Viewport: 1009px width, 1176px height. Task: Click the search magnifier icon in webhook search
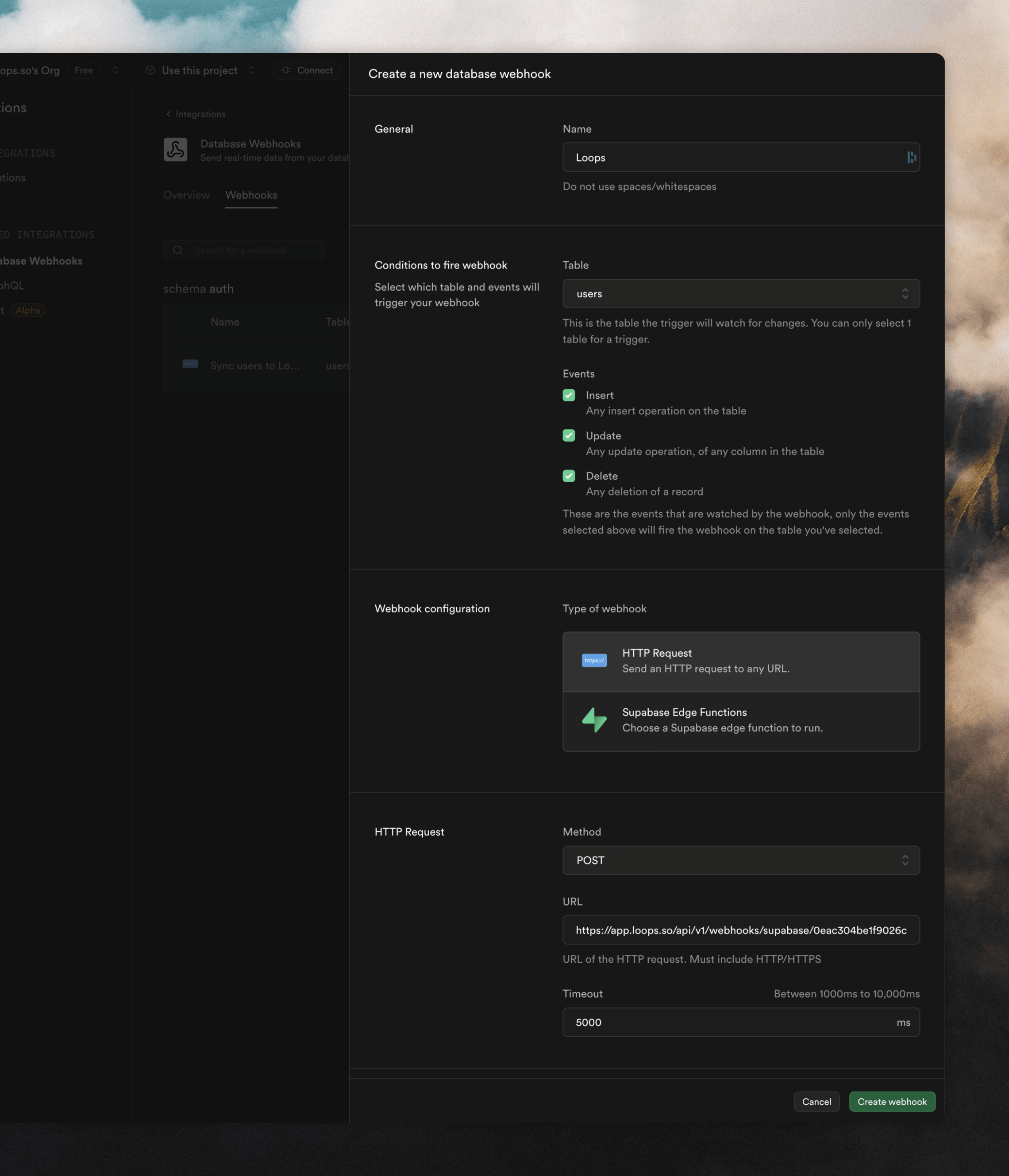coord(178,250)
